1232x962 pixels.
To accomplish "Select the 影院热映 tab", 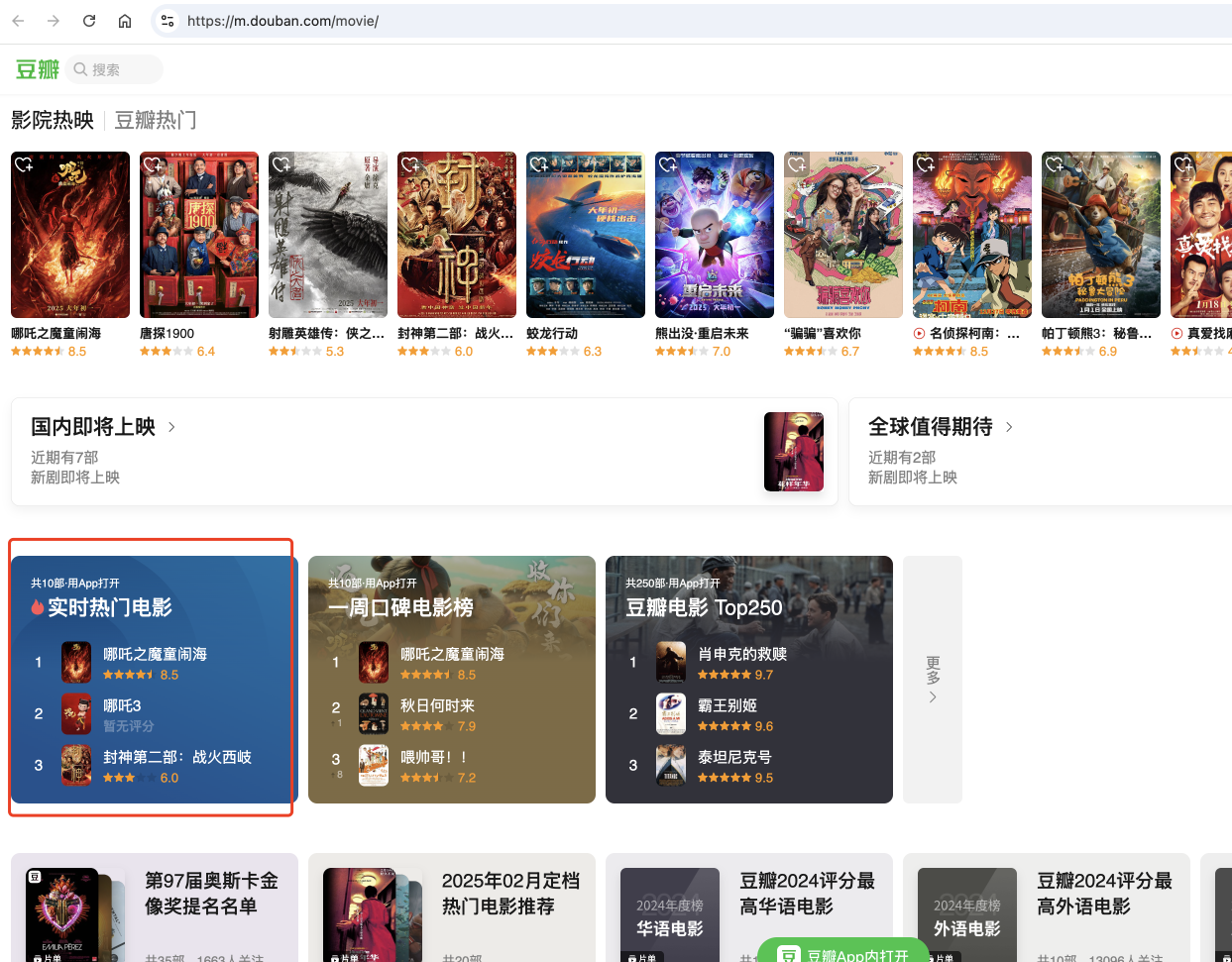I will point(53,121).
